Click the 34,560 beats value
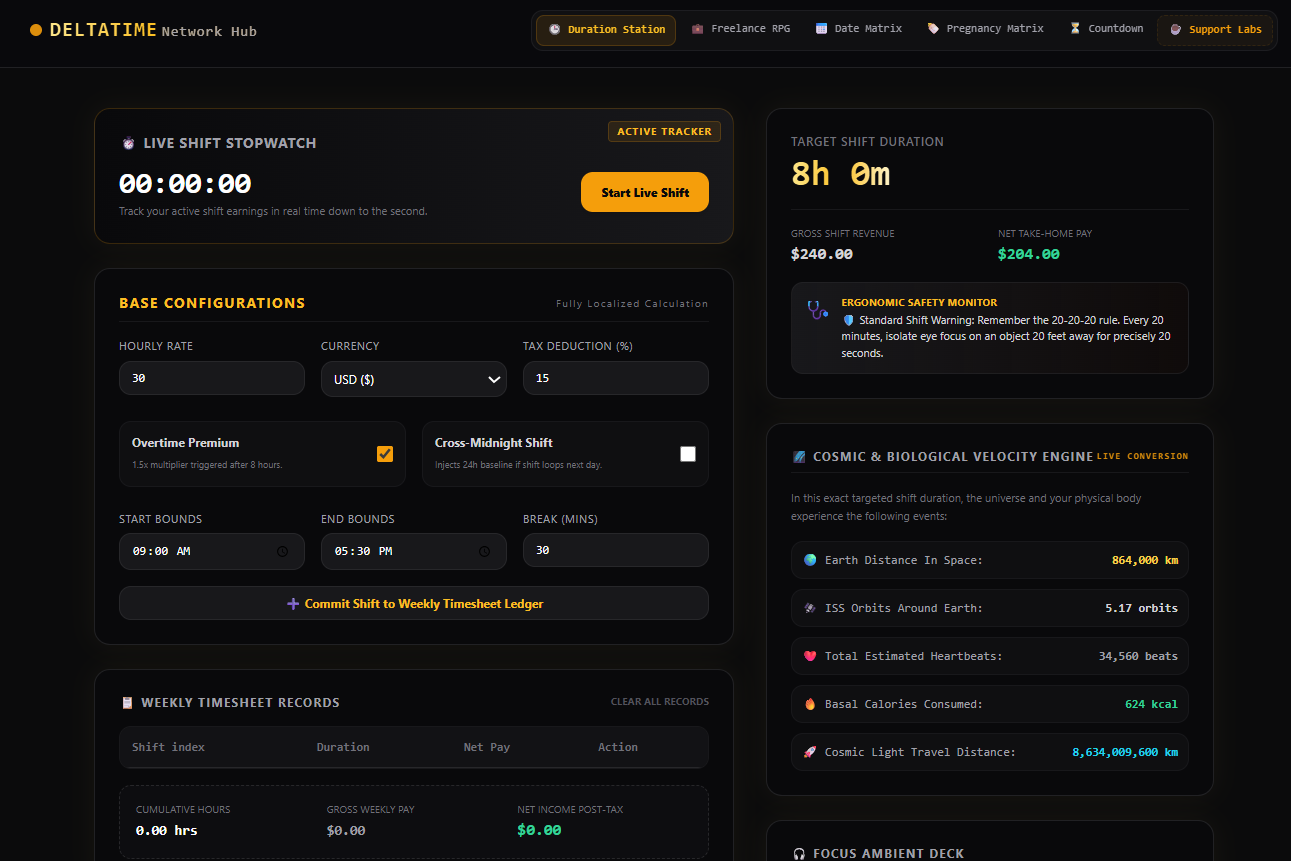This screenshot has width=1291, height=861. click(x=1138, y=656)
